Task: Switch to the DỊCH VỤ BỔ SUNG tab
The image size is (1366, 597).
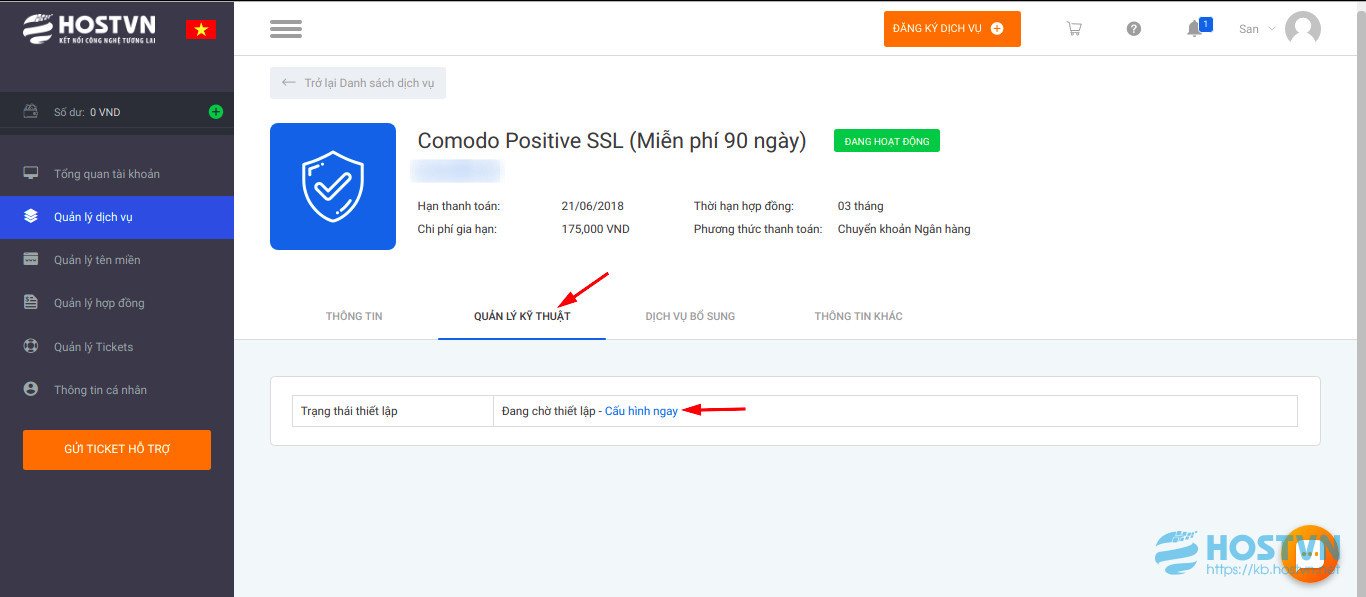Action: pyautogui.click(x=690, y=316)
